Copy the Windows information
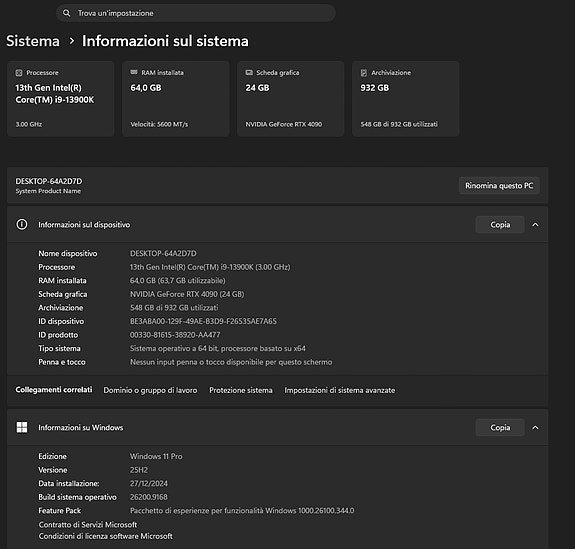This screenshot has height=549, width=575. click(500, 428)
